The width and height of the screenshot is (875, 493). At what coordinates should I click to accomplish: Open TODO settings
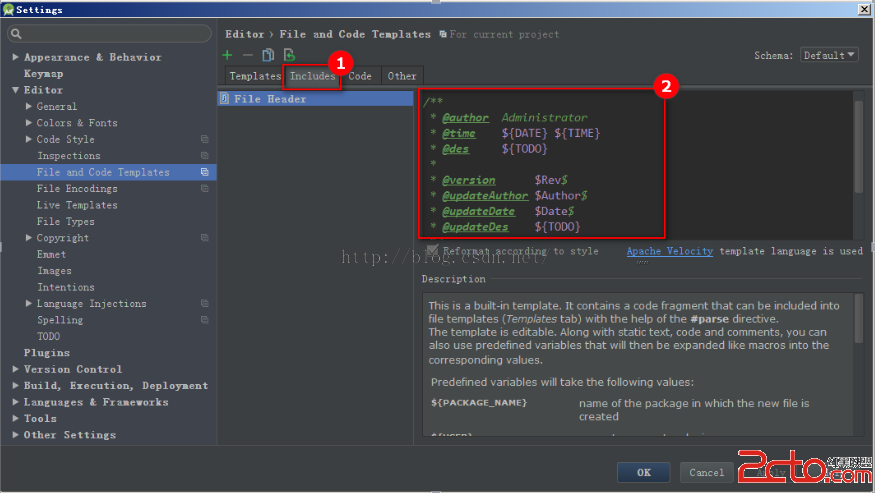tap(49, 336)
